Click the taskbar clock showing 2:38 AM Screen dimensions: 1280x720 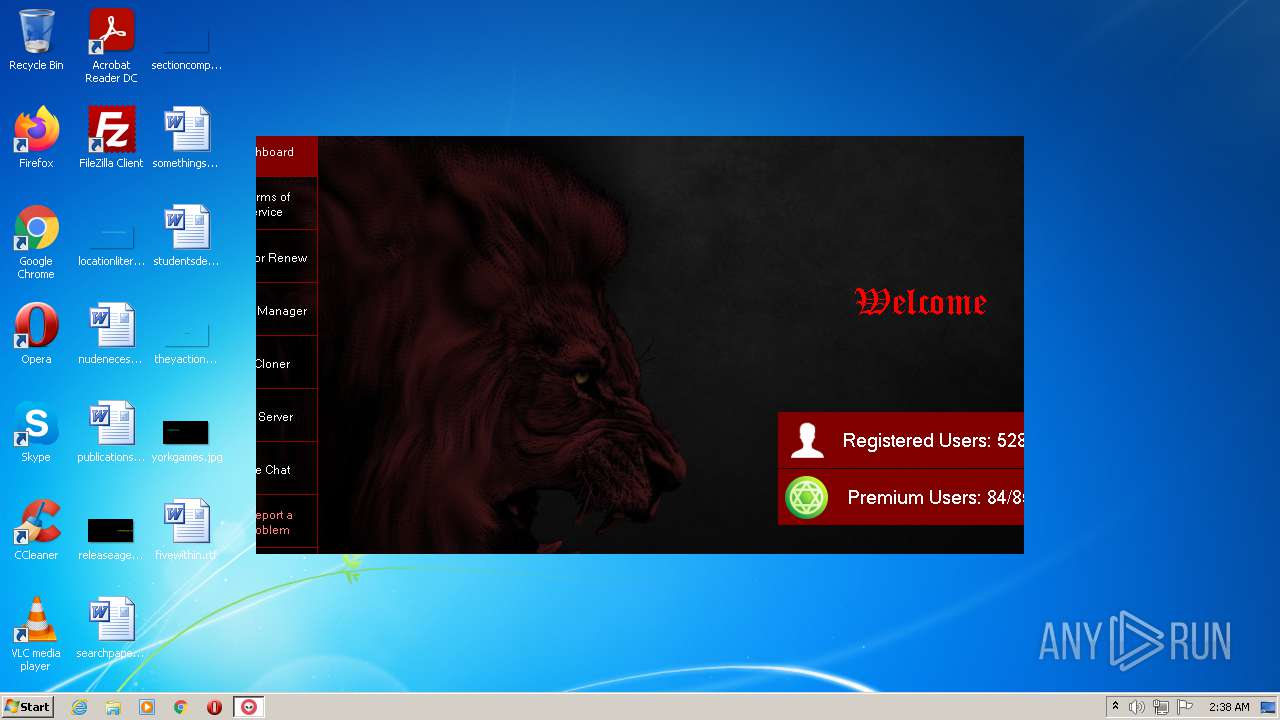[1229, 707]
